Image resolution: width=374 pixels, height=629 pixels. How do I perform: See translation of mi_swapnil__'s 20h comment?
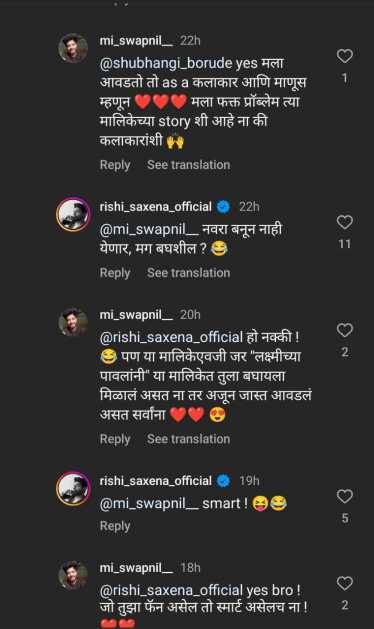[189, 439]
